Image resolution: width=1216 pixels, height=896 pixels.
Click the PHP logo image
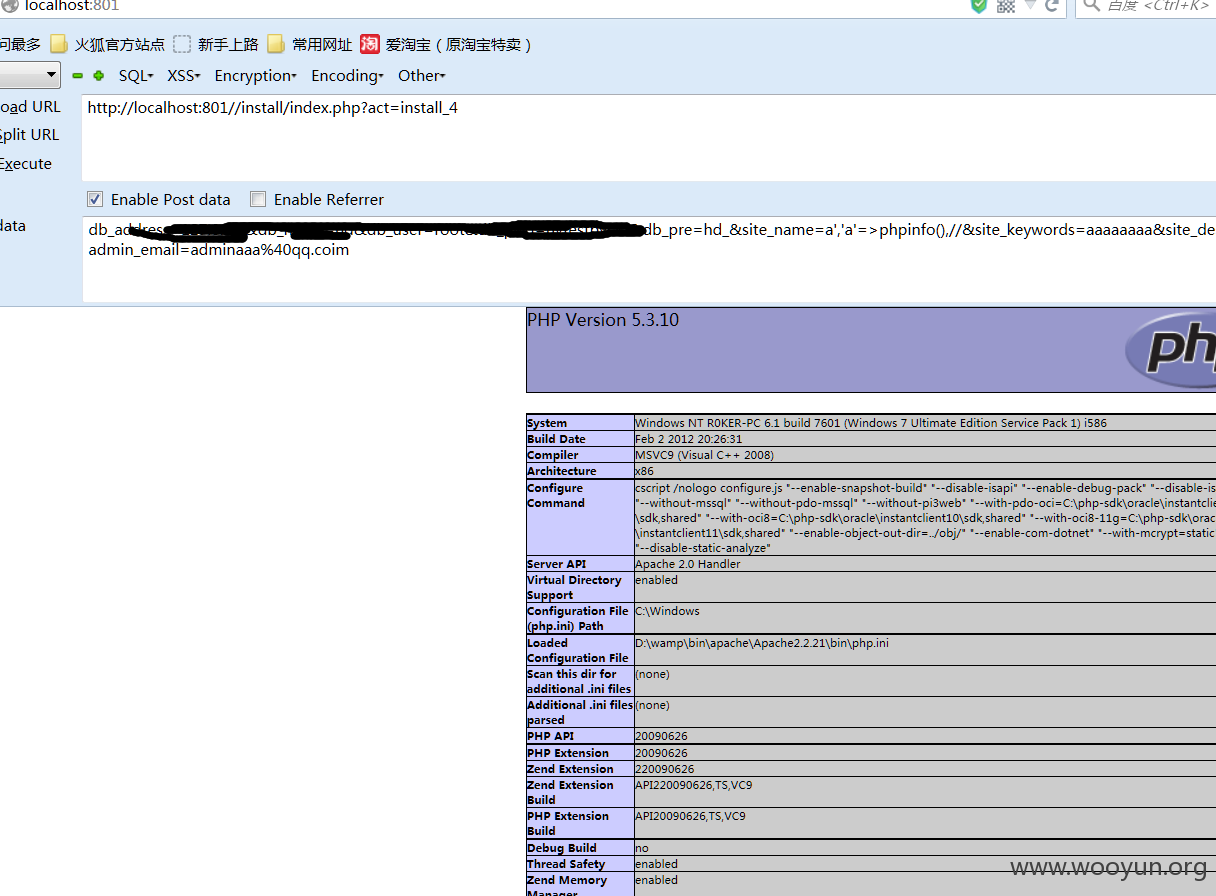1170,349
